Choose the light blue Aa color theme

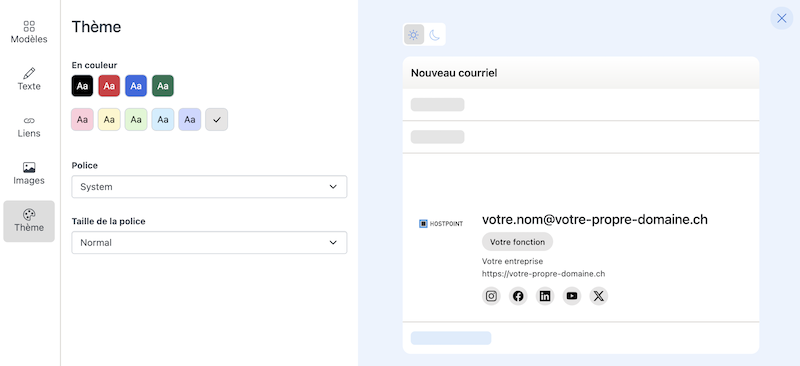click(x=163, y=119)
